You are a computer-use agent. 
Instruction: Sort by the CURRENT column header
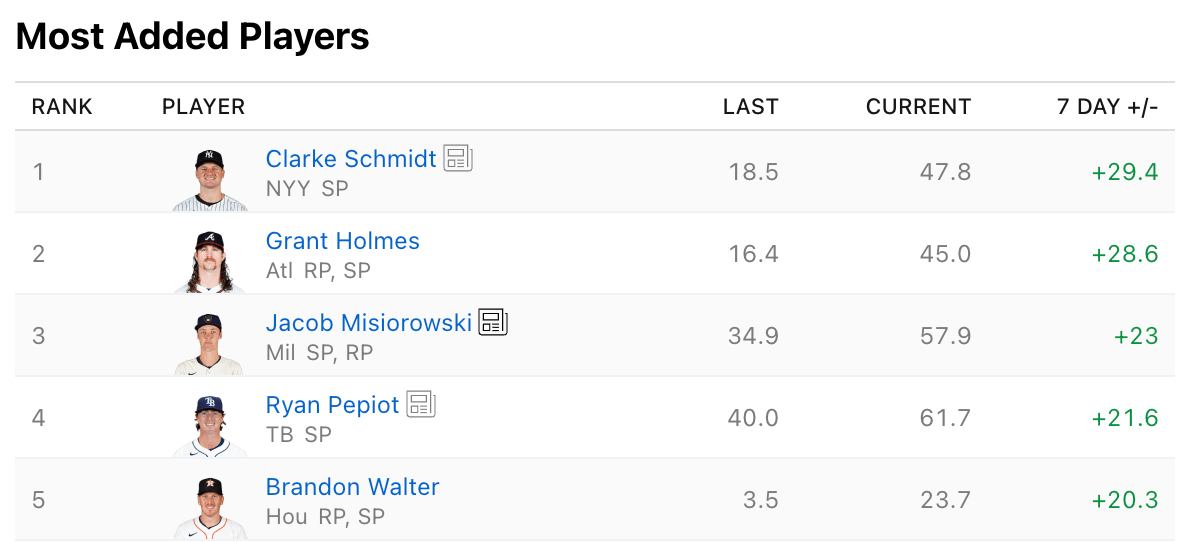point(918,107)
